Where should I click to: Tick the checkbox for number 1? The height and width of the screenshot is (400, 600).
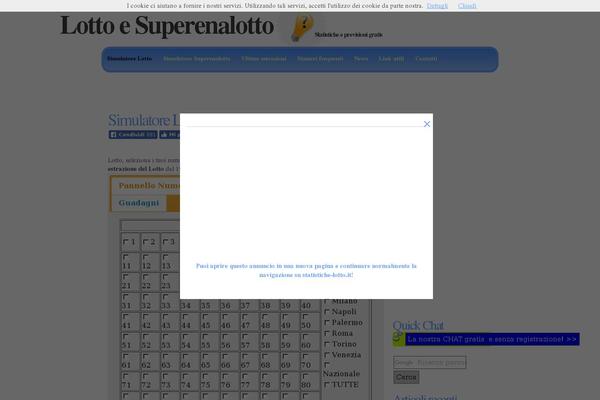point(126,242)
